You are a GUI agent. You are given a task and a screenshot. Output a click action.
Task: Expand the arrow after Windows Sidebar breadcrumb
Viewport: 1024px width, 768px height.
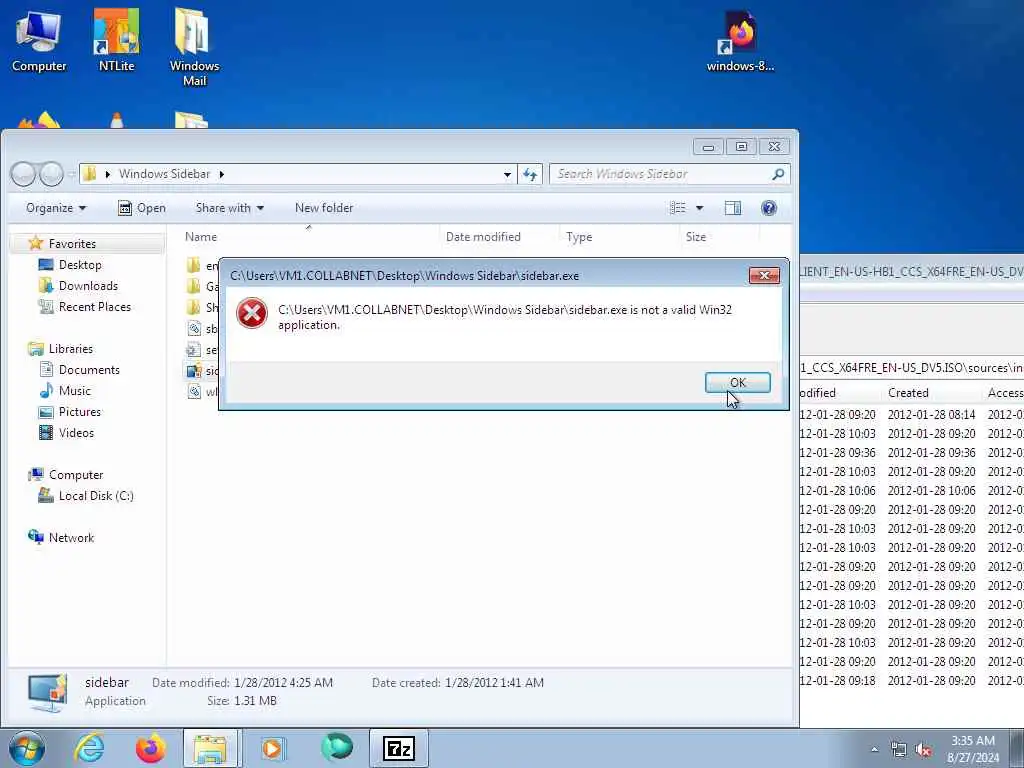click(221, 174)
